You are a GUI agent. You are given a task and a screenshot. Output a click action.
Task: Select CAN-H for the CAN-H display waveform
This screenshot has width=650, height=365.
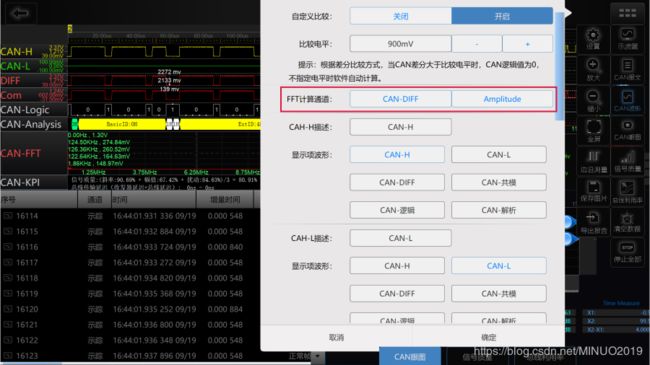coord(397,155)
